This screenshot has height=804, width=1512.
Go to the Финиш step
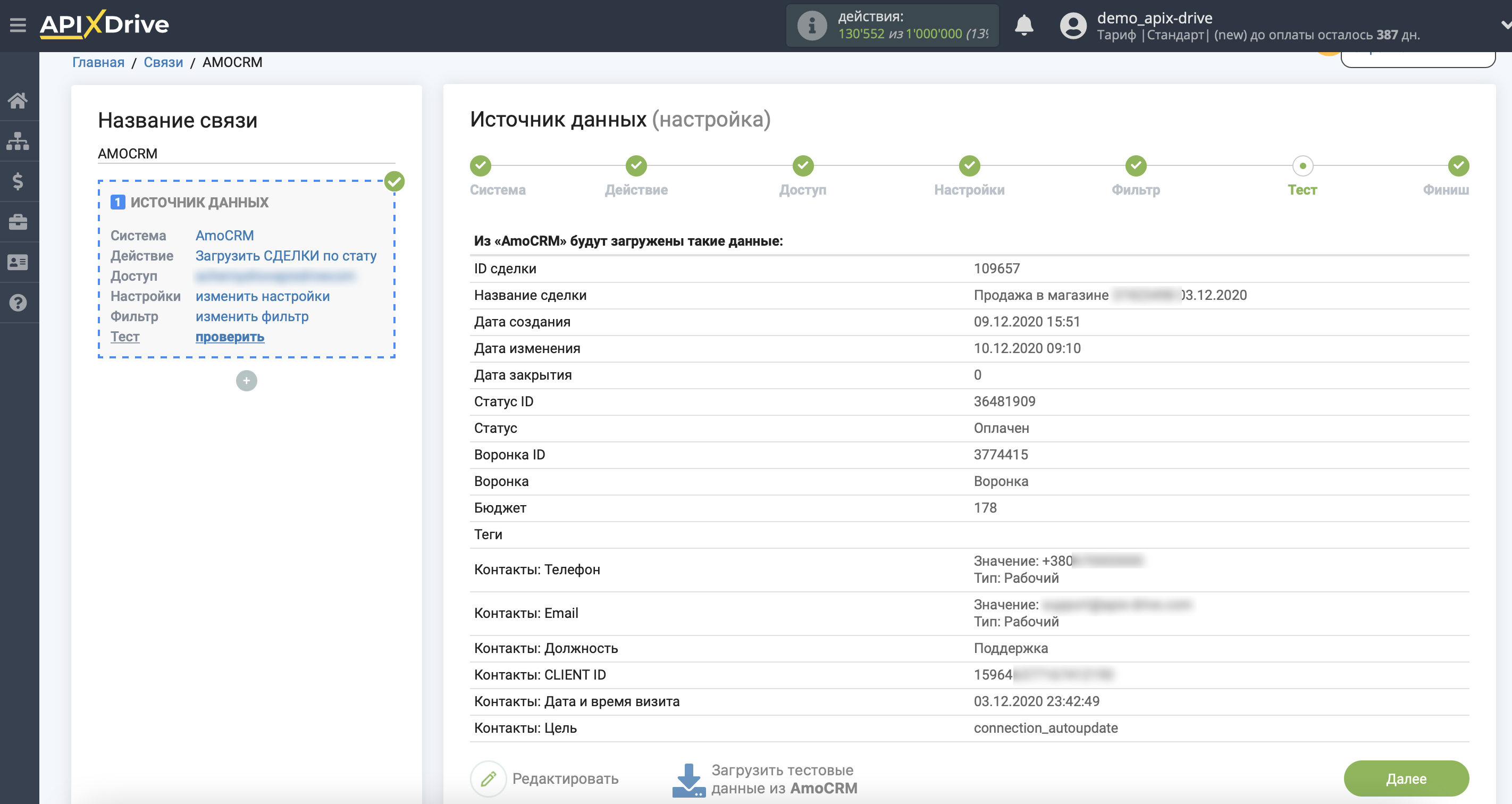[1458, 166]
